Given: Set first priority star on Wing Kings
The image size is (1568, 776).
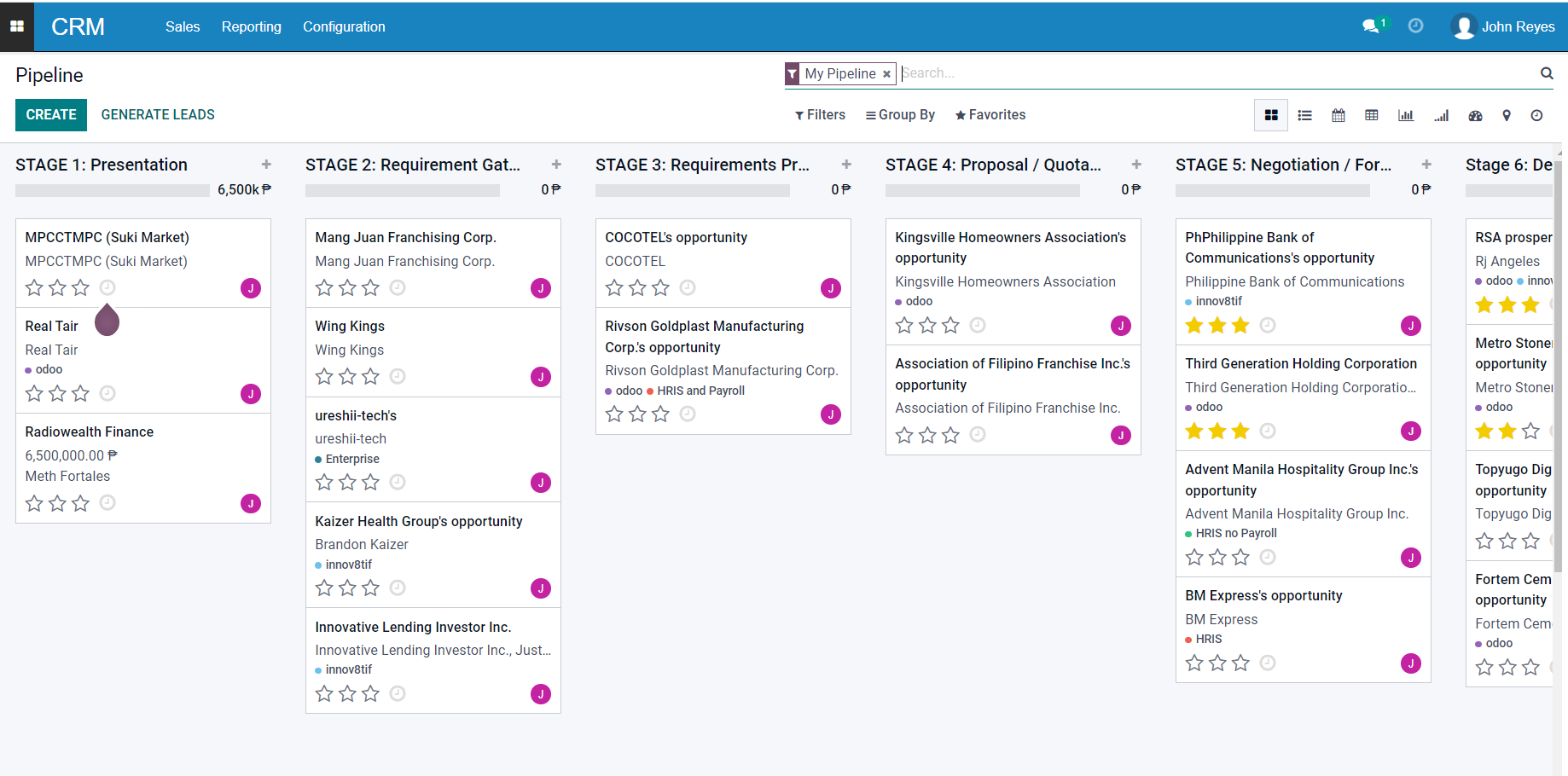Looking at the screenshot, I should (324, 376).
